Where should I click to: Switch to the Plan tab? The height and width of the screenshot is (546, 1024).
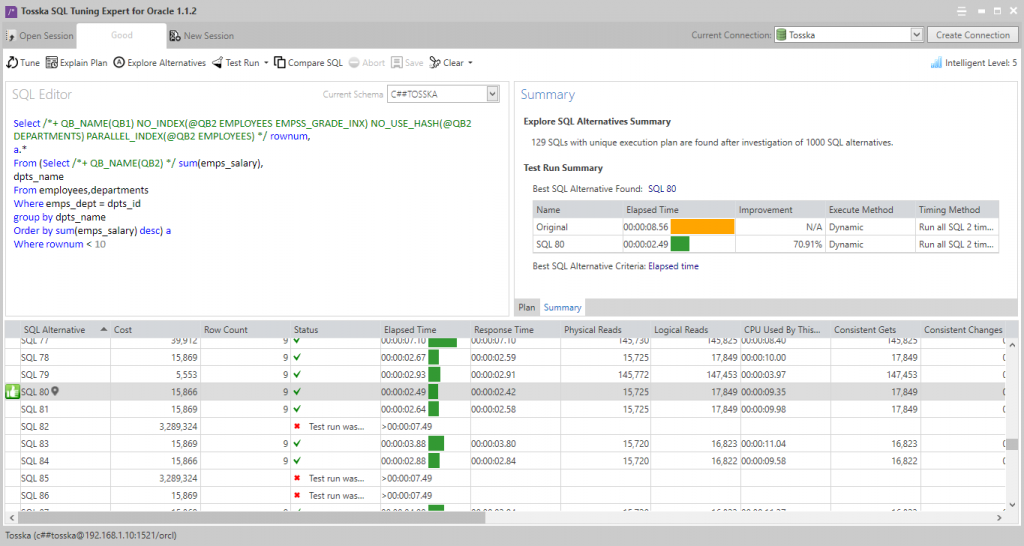[x=526, y=307]
